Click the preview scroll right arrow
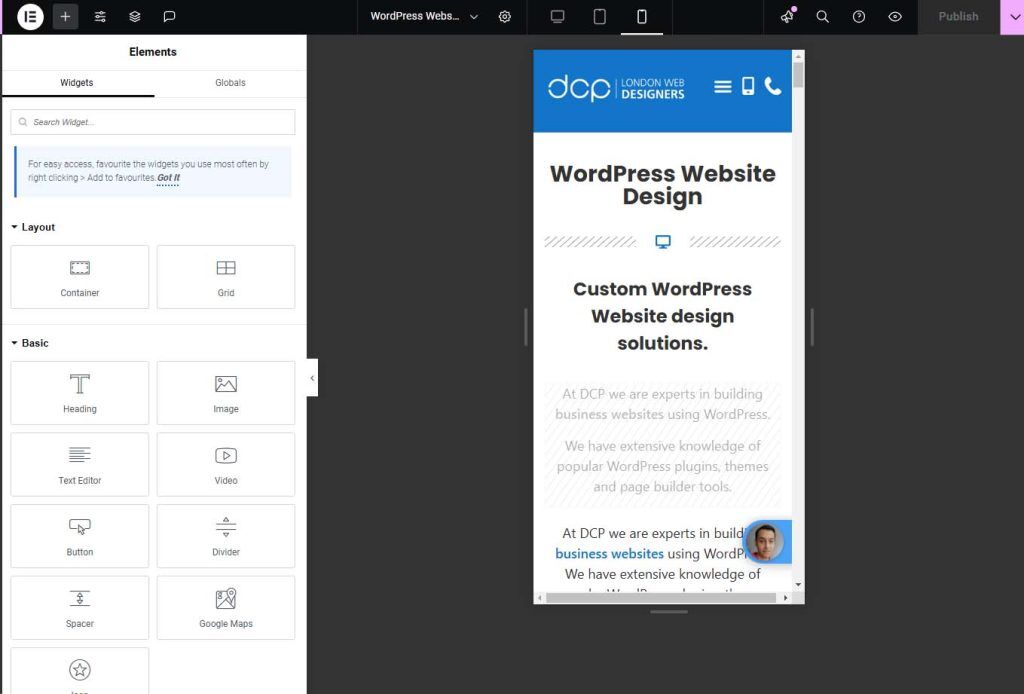Image resolution: width=1024 pixels, height=694 pixels. pos(786,597)
